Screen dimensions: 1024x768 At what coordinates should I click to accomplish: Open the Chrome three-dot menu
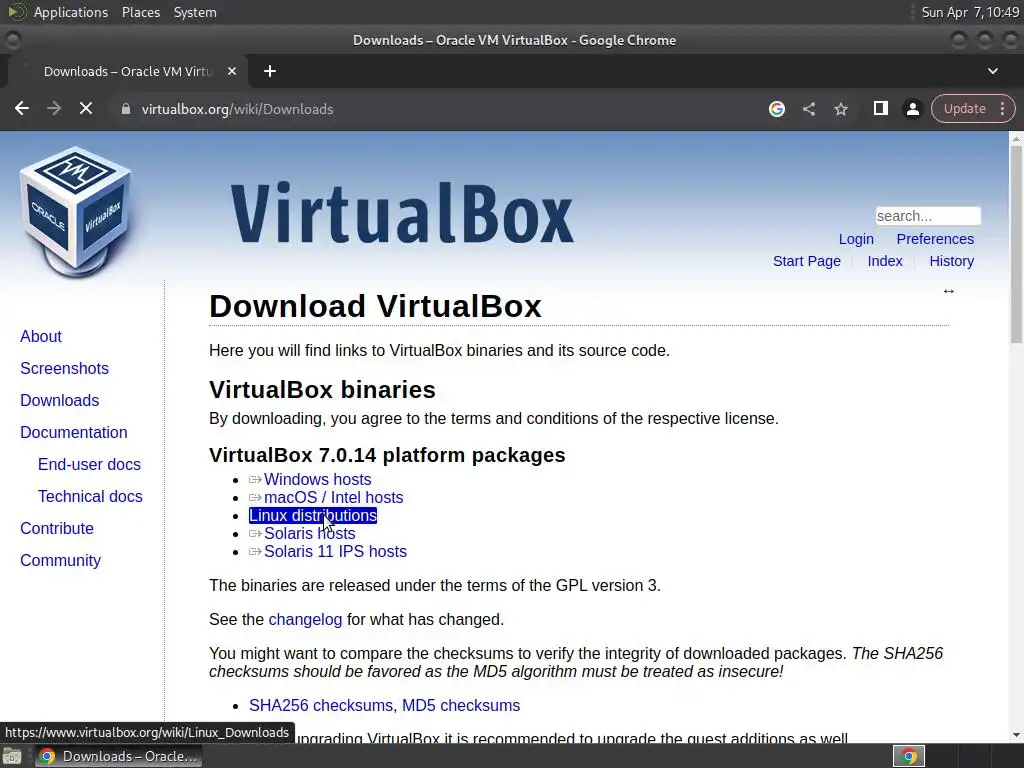point(1002,109)
